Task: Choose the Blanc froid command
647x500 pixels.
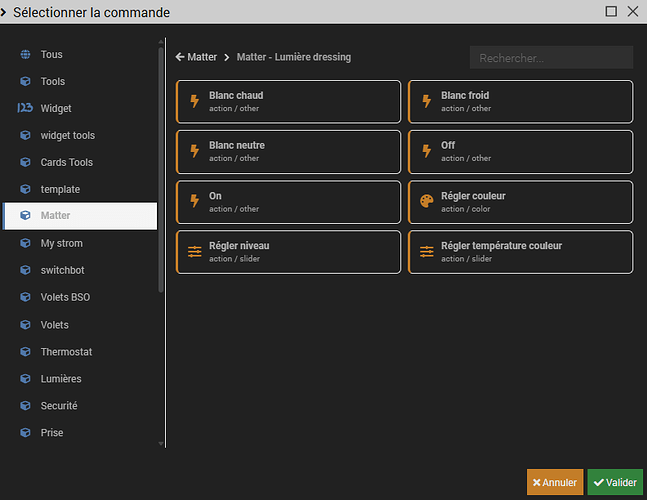Action: pos(520,101)
